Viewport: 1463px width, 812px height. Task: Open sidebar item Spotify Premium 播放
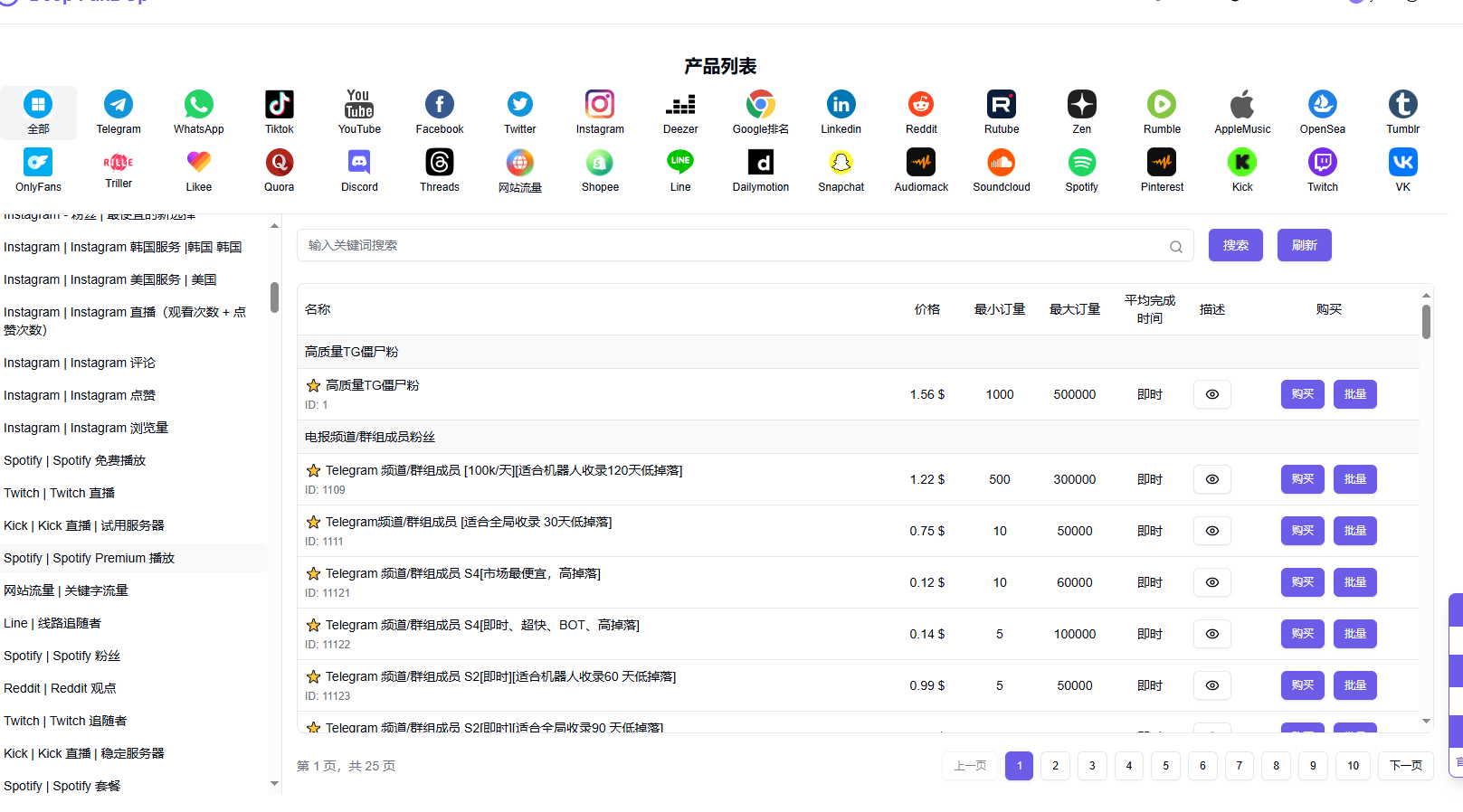point(89,558)
